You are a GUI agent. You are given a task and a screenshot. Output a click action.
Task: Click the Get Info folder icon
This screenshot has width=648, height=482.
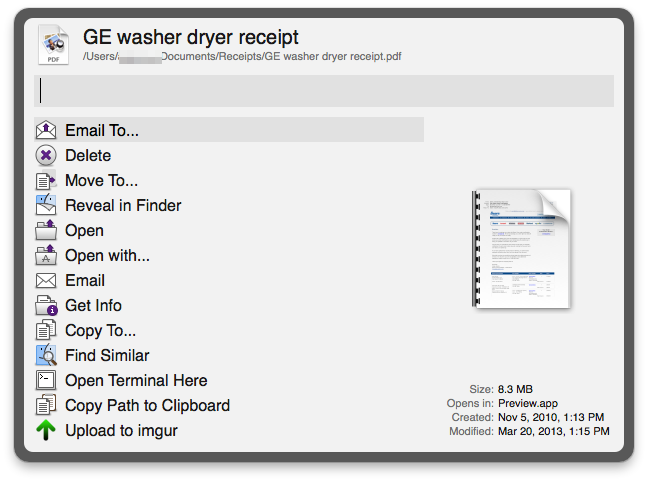[x=46, y=305]
